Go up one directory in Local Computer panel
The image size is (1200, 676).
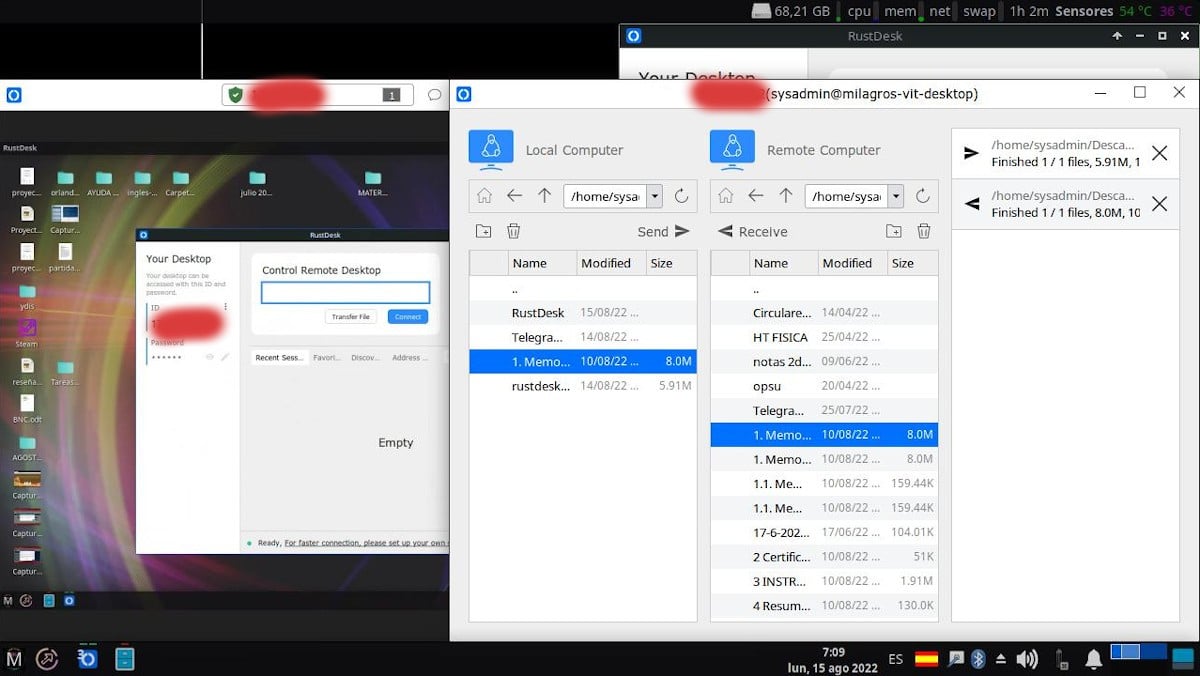click(x=544, y=196)
